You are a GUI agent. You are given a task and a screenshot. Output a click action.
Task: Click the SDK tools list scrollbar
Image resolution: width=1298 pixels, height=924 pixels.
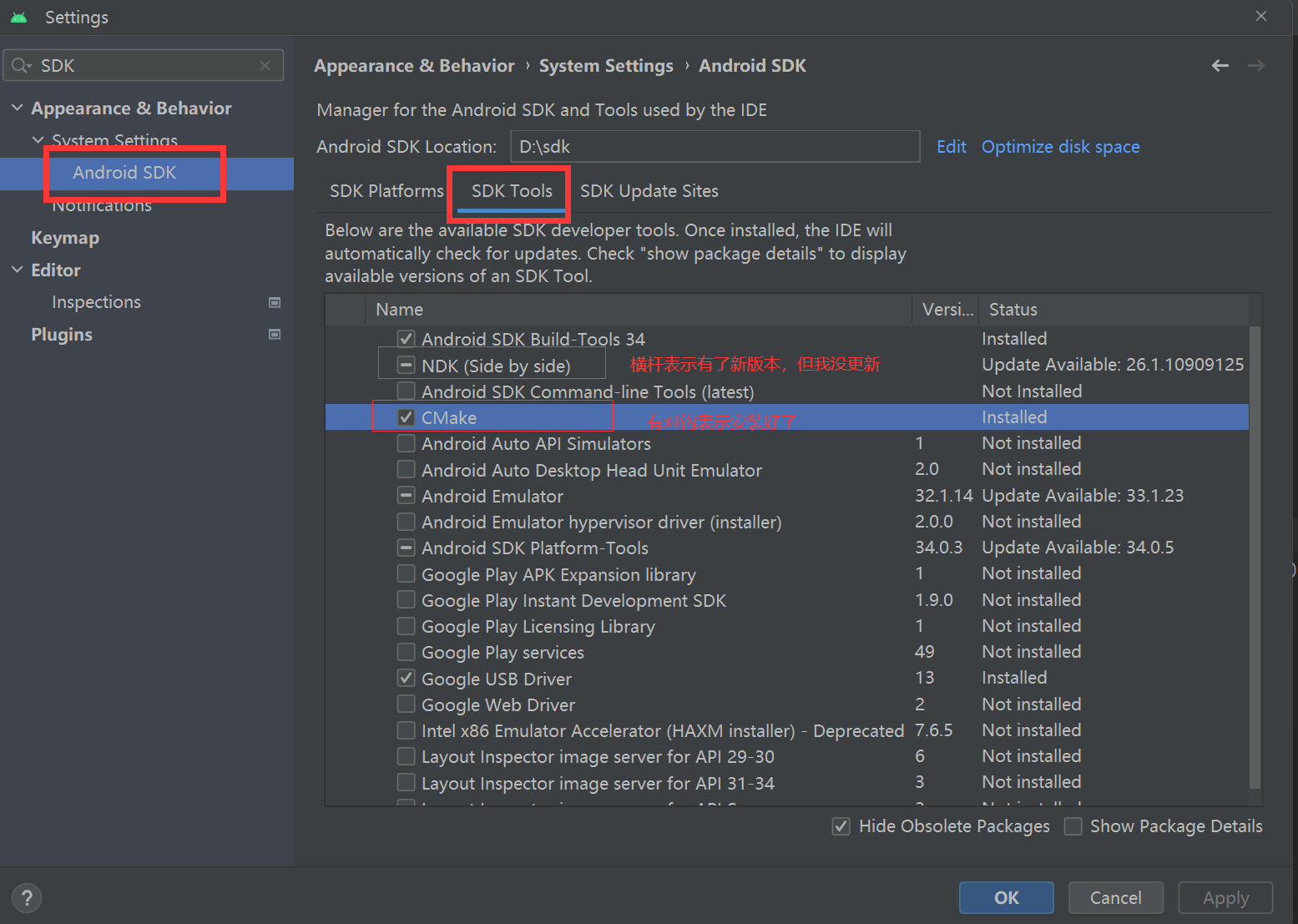tap(1255, 558)
